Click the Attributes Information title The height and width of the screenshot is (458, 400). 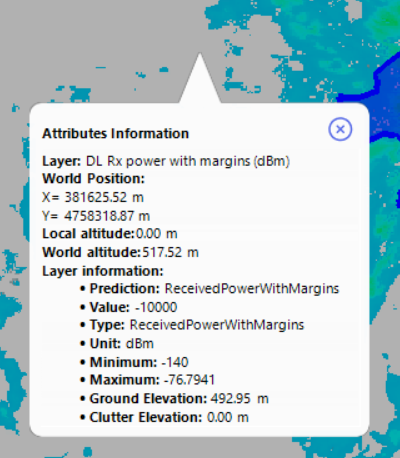pyautogui.click(x=115, y=134)
